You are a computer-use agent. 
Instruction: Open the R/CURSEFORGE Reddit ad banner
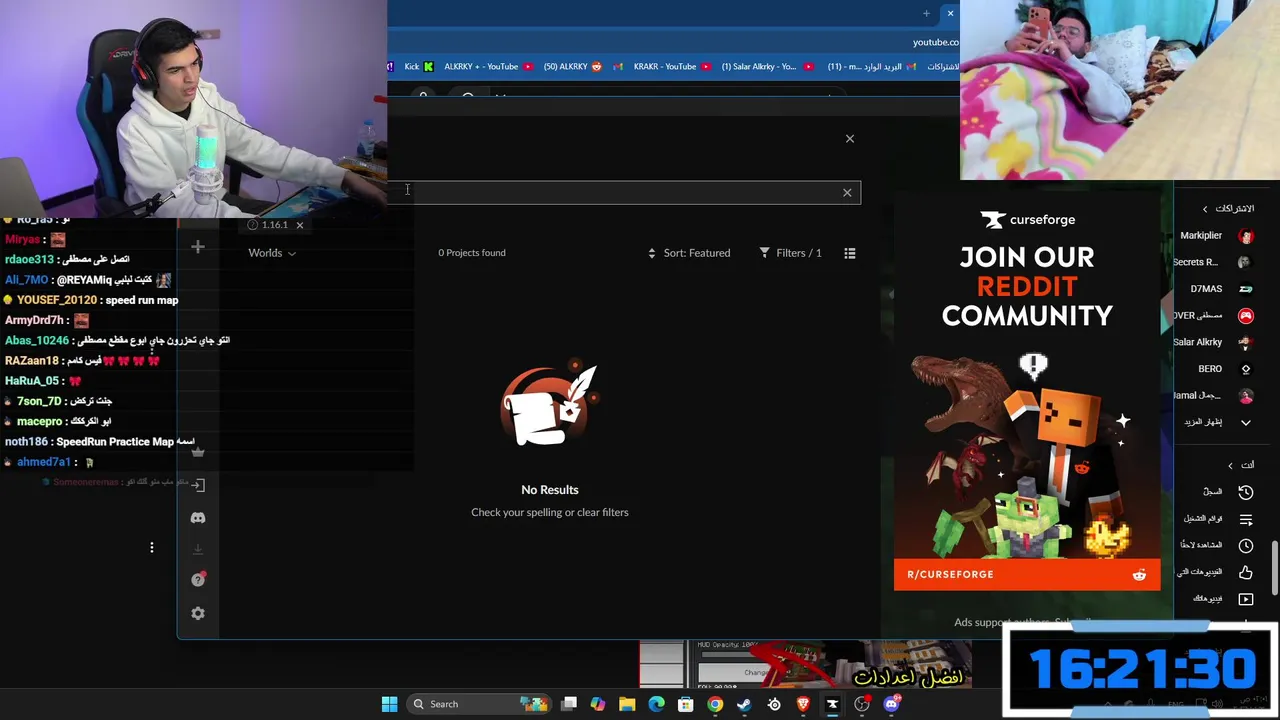(x=1027, y=574)
